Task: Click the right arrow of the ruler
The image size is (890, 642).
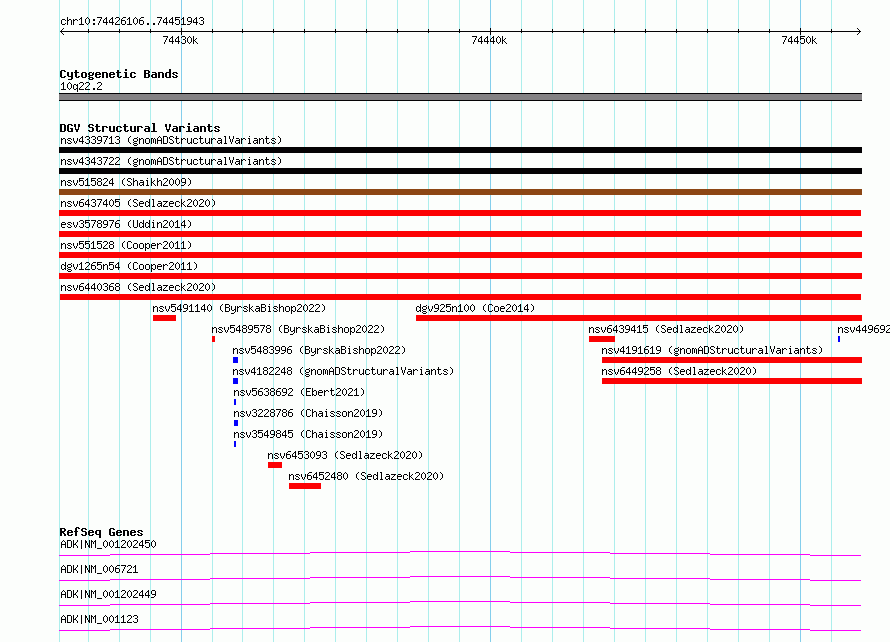Action: 858,32
